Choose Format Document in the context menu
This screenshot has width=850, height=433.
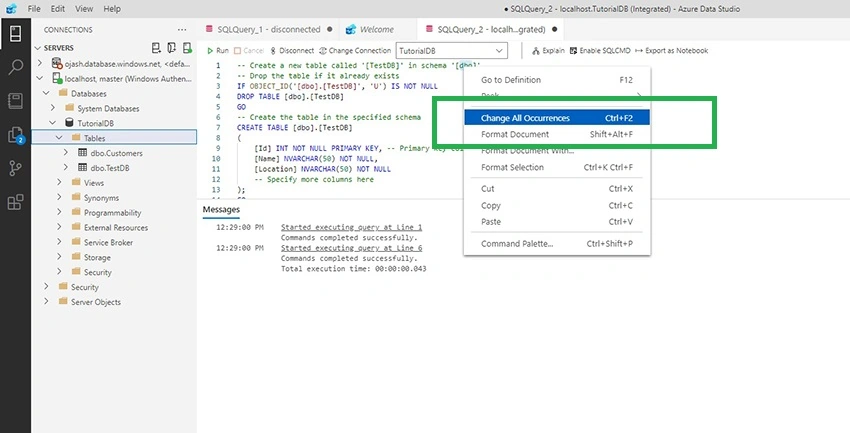click(557, 134)
